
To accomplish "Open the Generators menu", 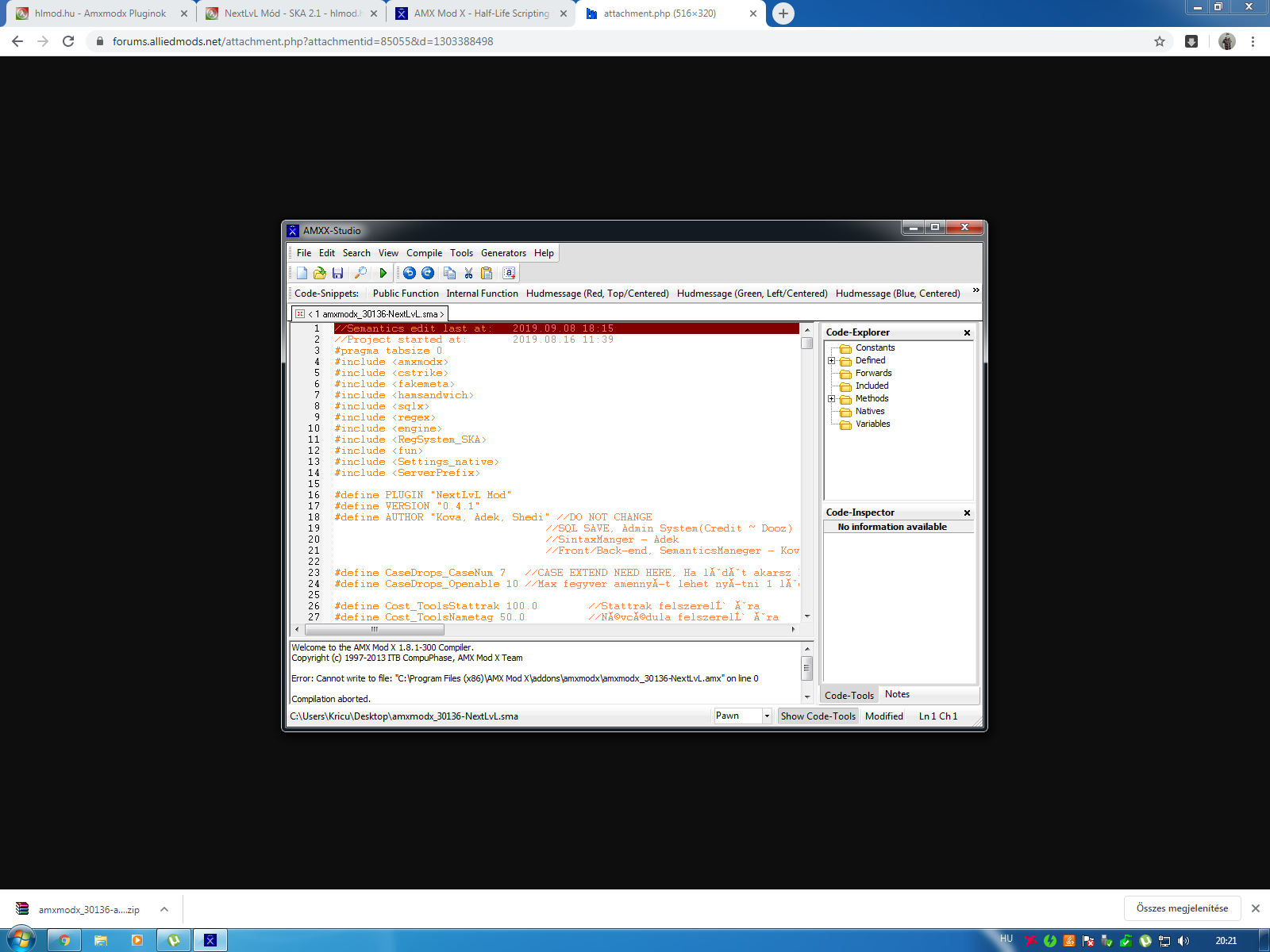I will click(503, 253).
